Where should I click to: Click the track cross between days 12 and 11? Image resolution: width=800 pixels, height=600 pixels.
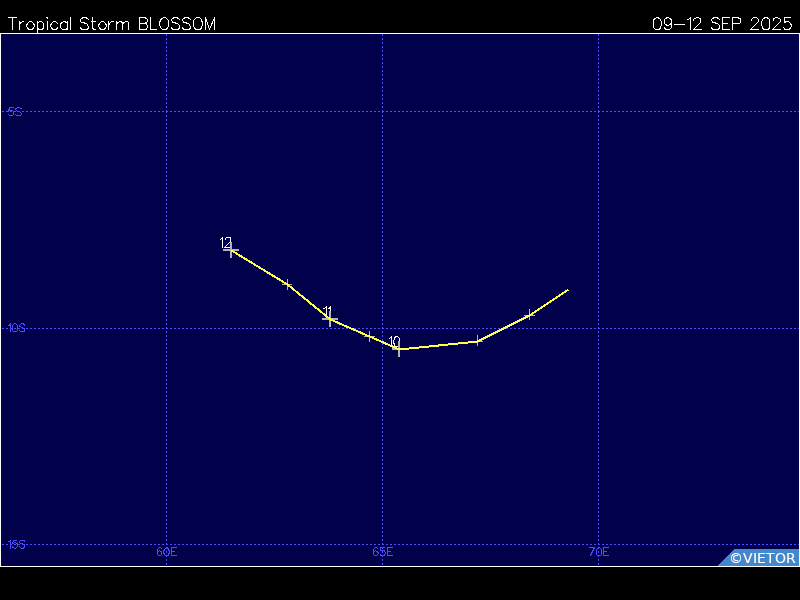(x=288, y=285)
